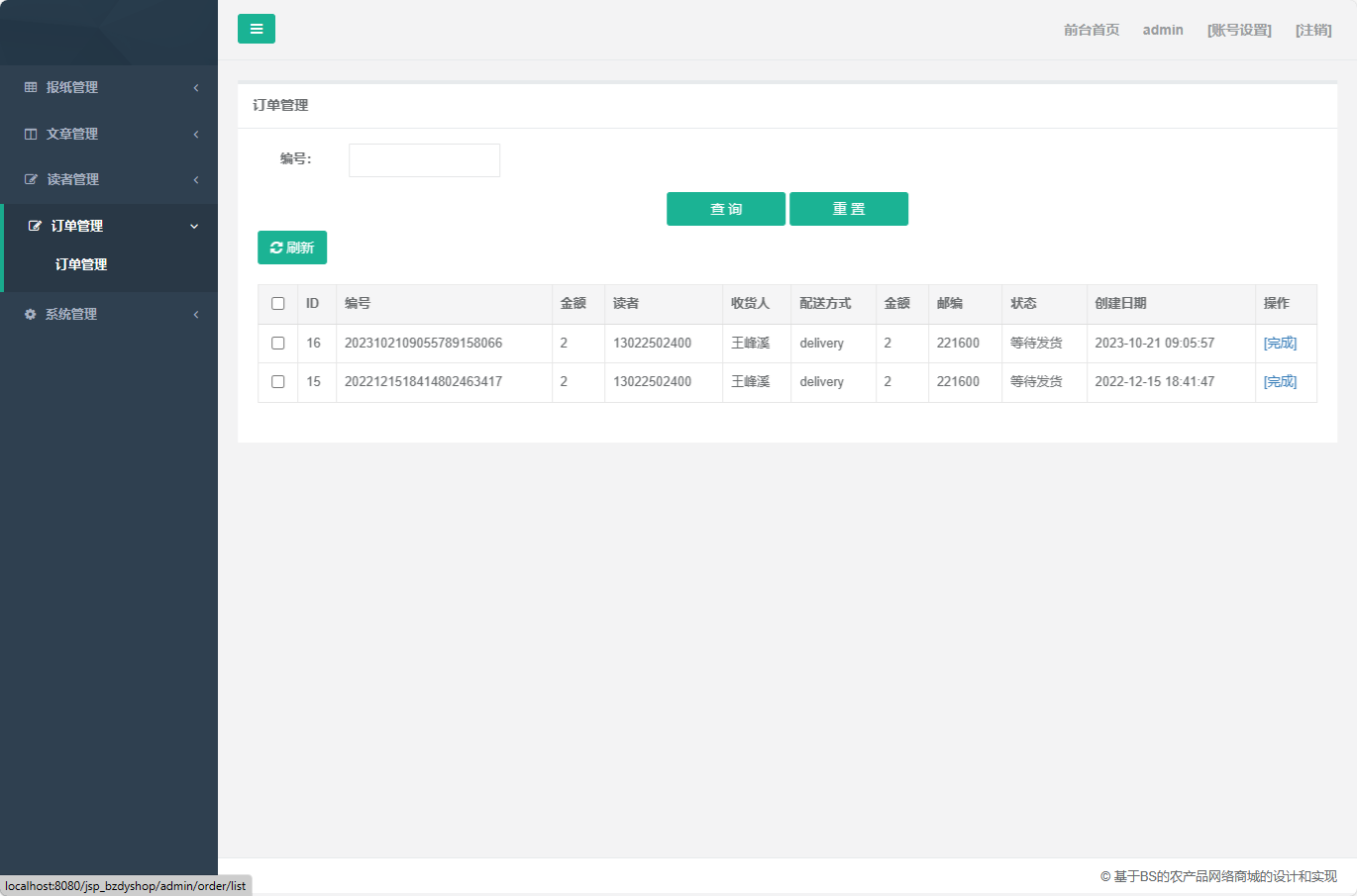Click 完成 link for order ID 16

pyautogui.click(x=1280, y=343)
